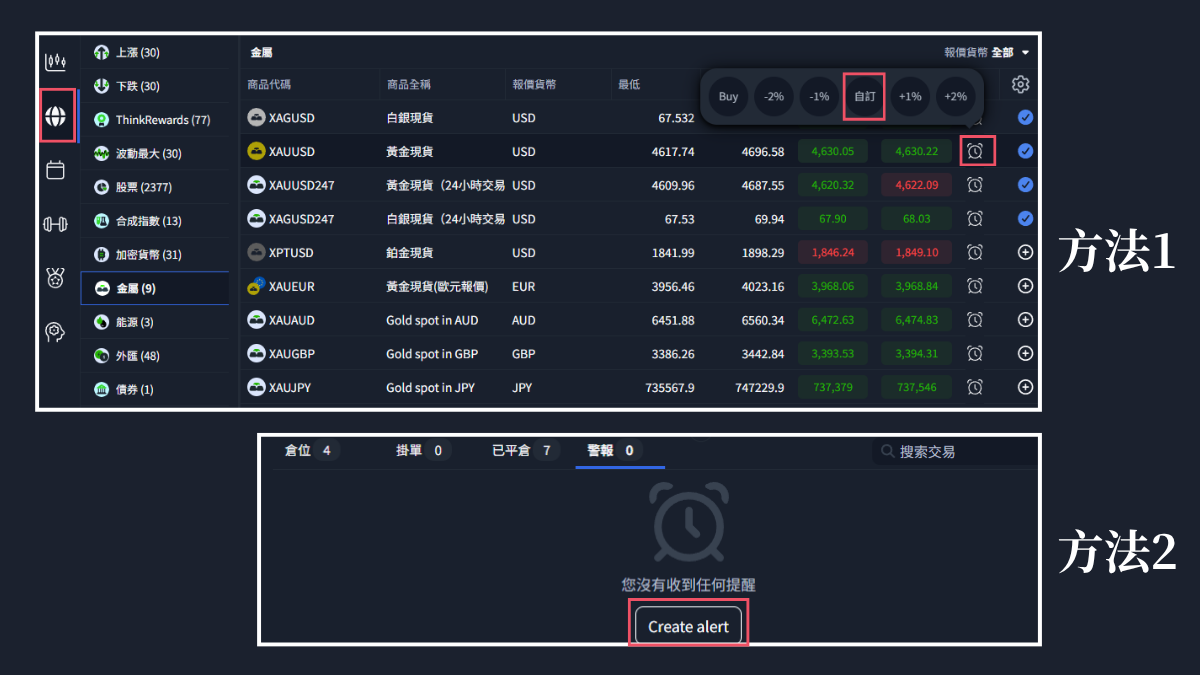The width and height of the screenshot is (1200, 675).
Task: Select 合成指數 (13) category
Action: tap(155, 221)
